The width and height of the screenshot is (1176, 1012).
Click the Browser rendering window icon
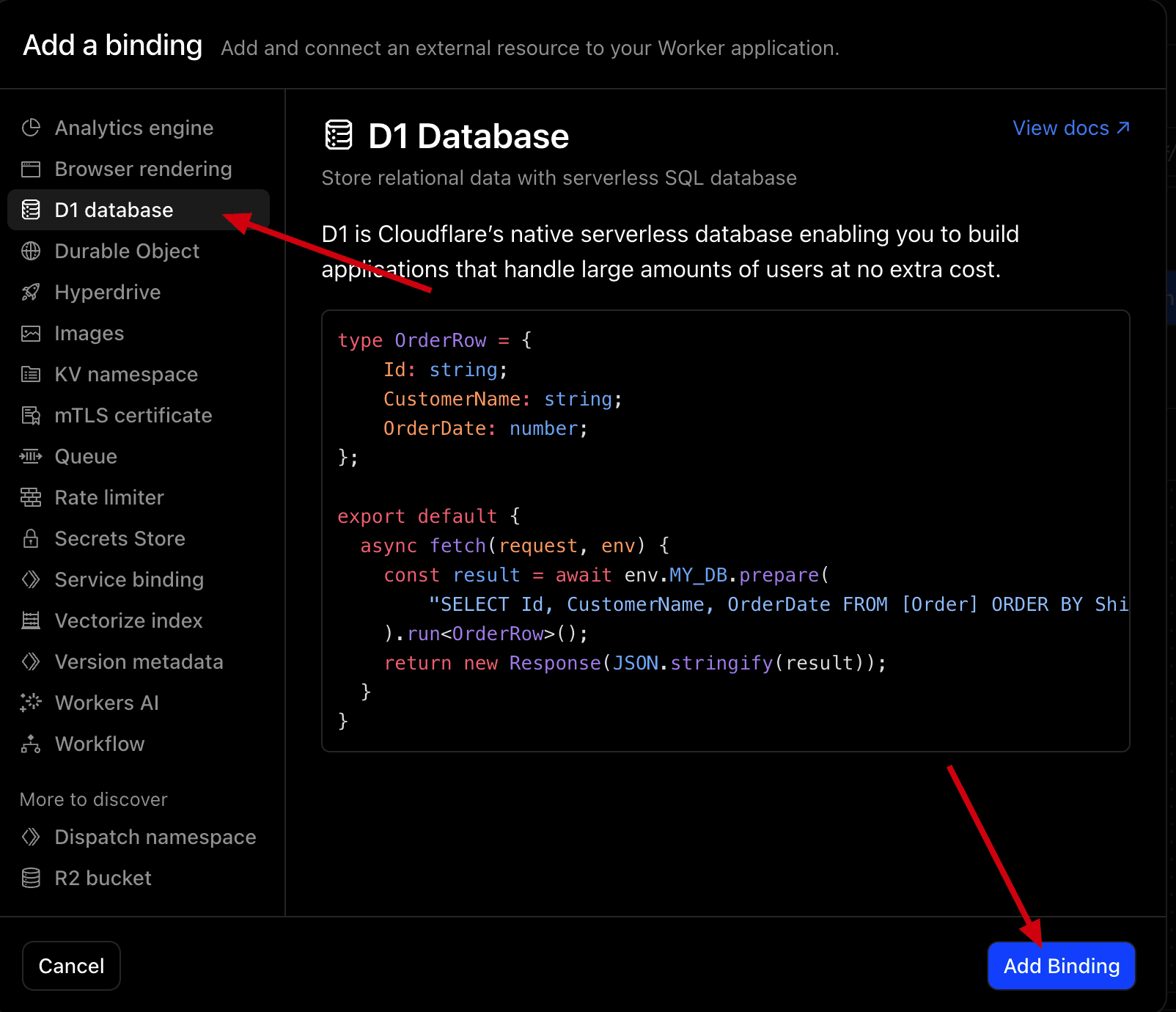point(31,169)
